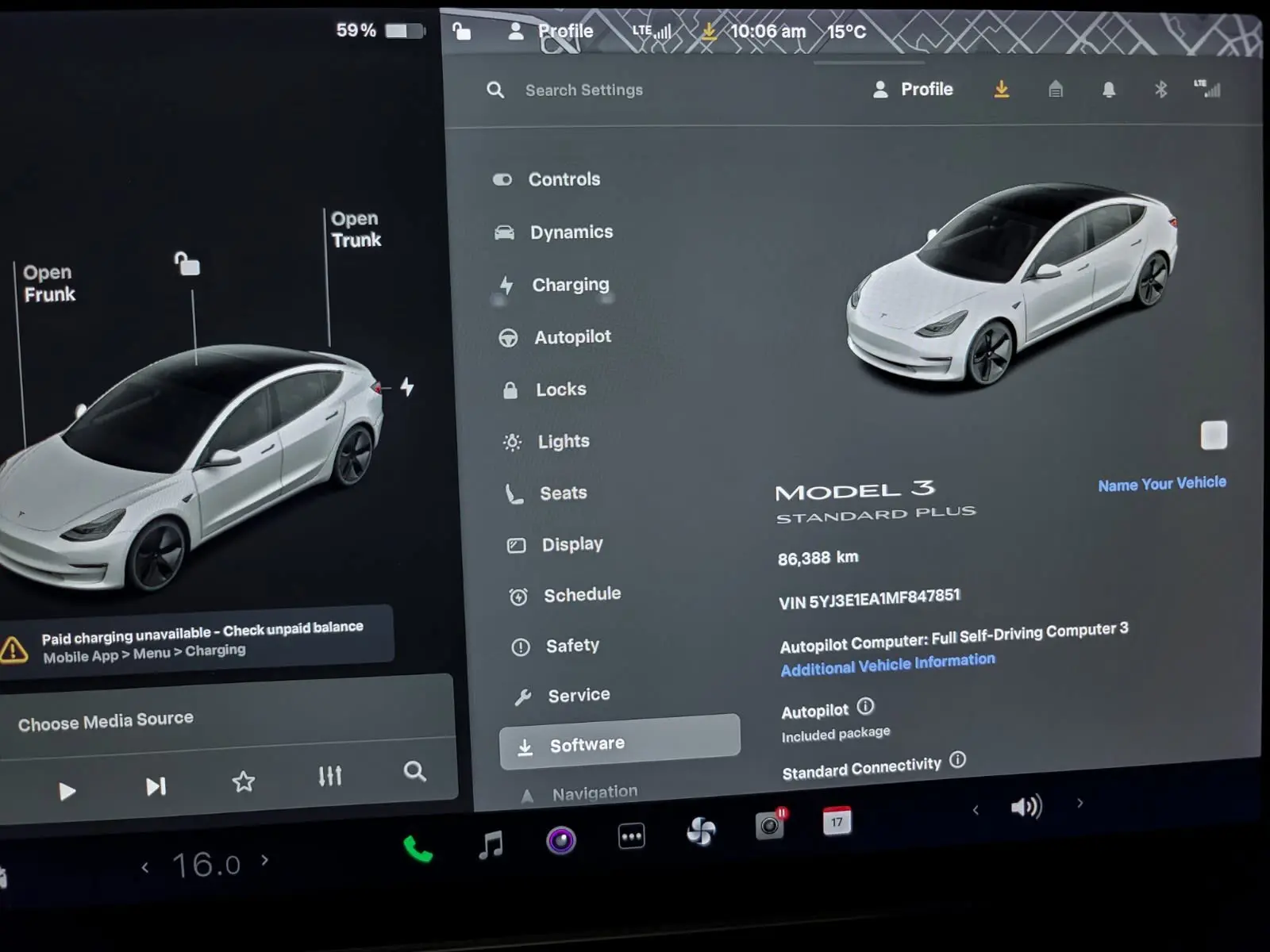
Task: Open the Controls settings tab
Action: pos(564,179)
